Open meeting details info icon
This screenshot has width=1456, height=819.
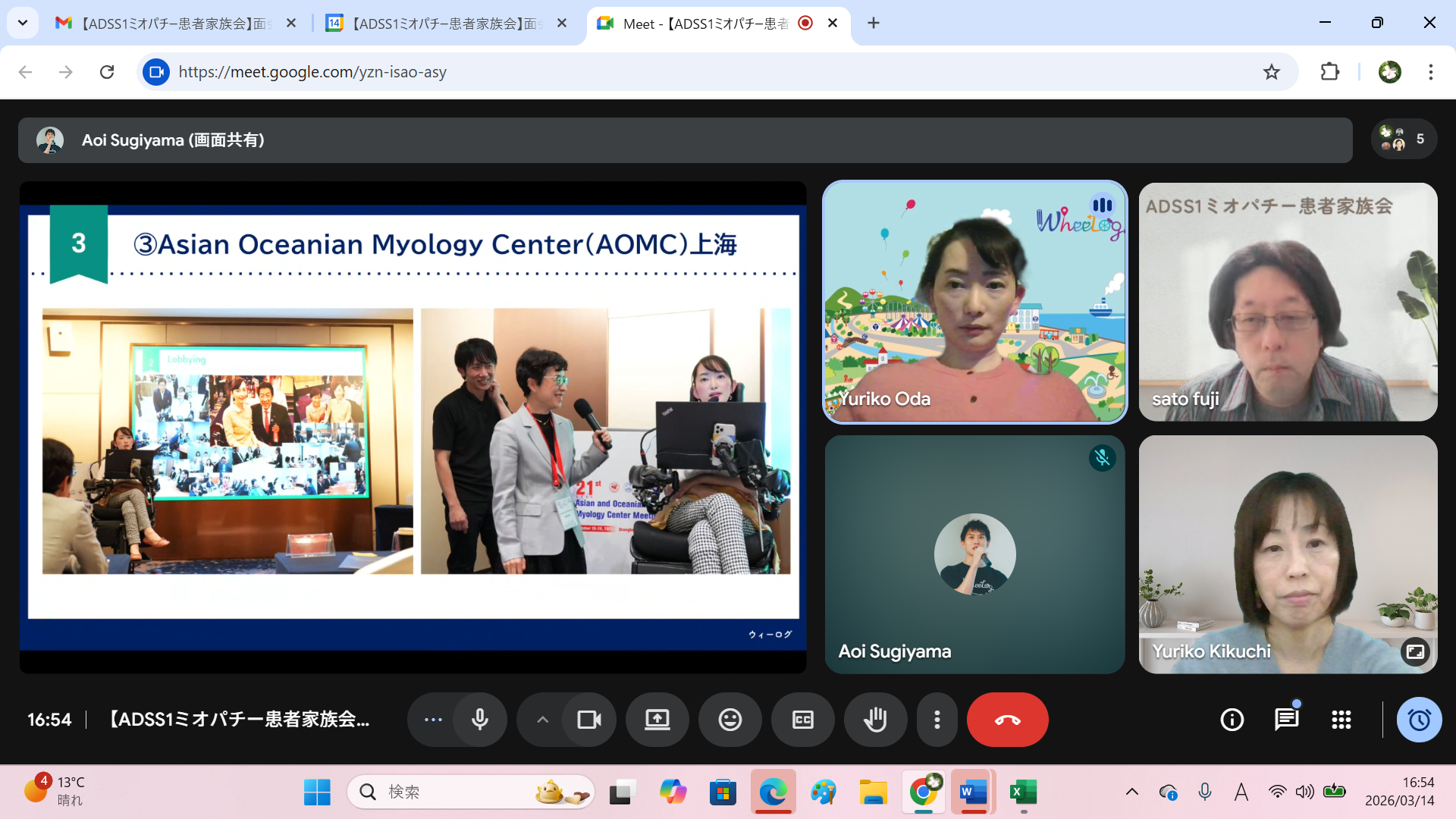coord(1232,720)
